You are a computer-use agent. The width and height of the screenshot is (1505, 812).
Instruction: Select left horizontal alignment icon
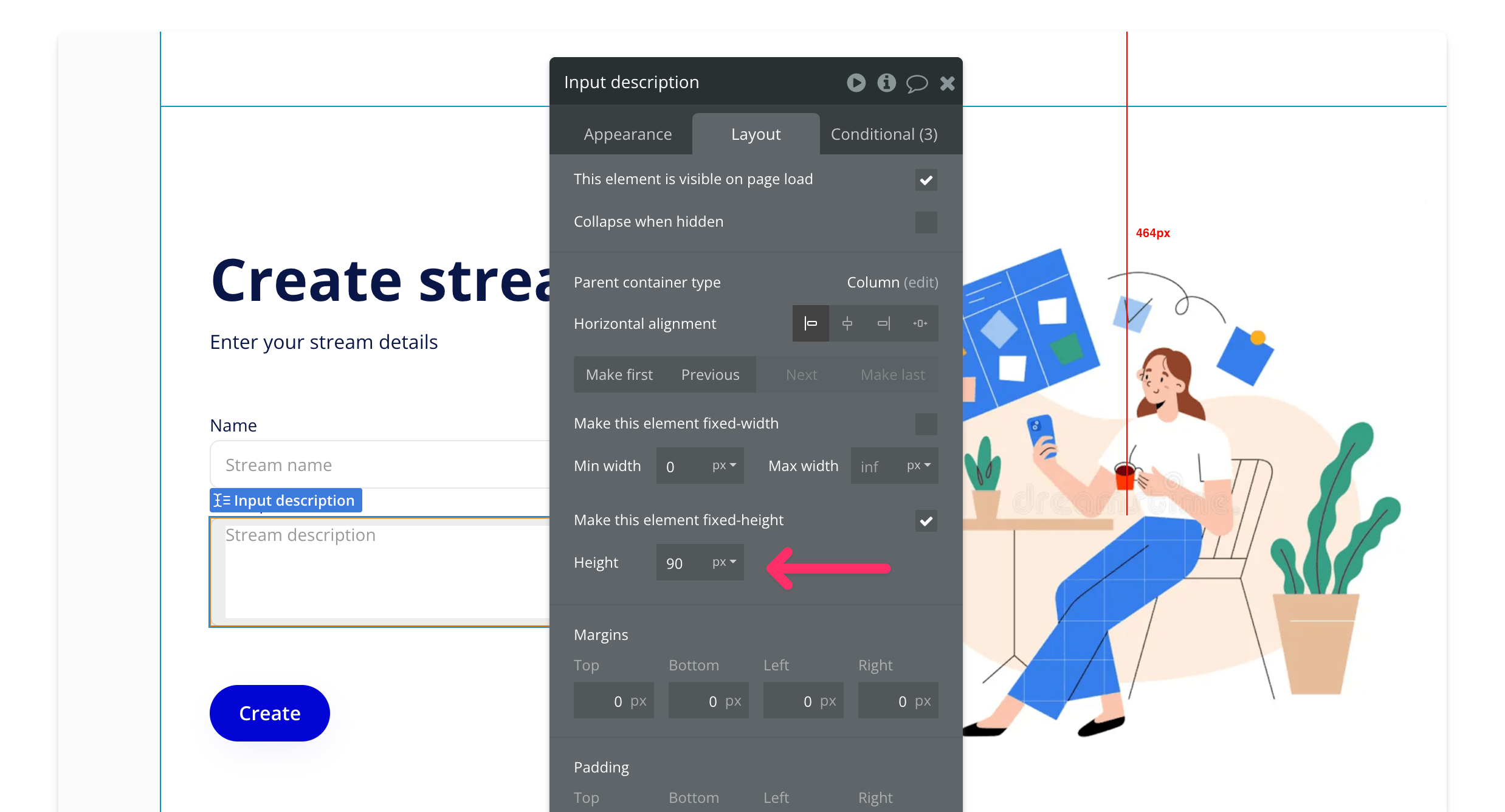(810, 323)
